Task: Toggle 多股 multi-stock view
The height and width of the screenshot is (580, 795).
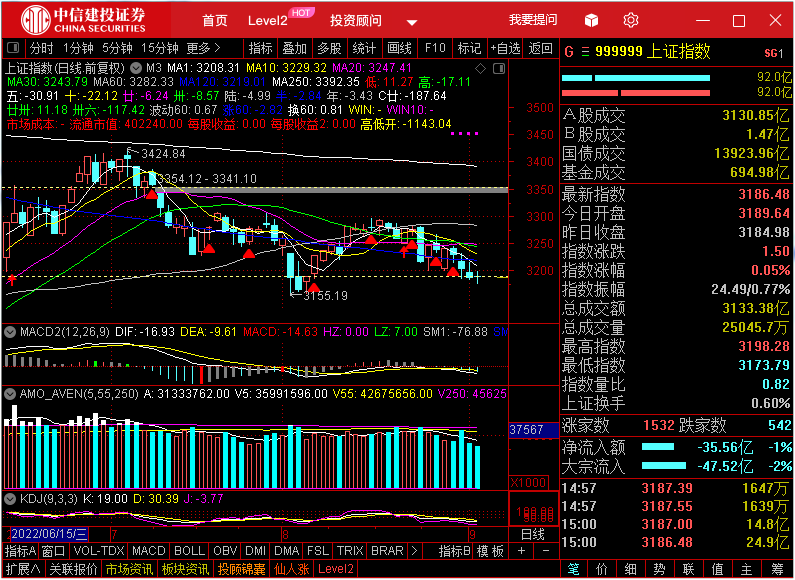Action: (x=329, y=48)
